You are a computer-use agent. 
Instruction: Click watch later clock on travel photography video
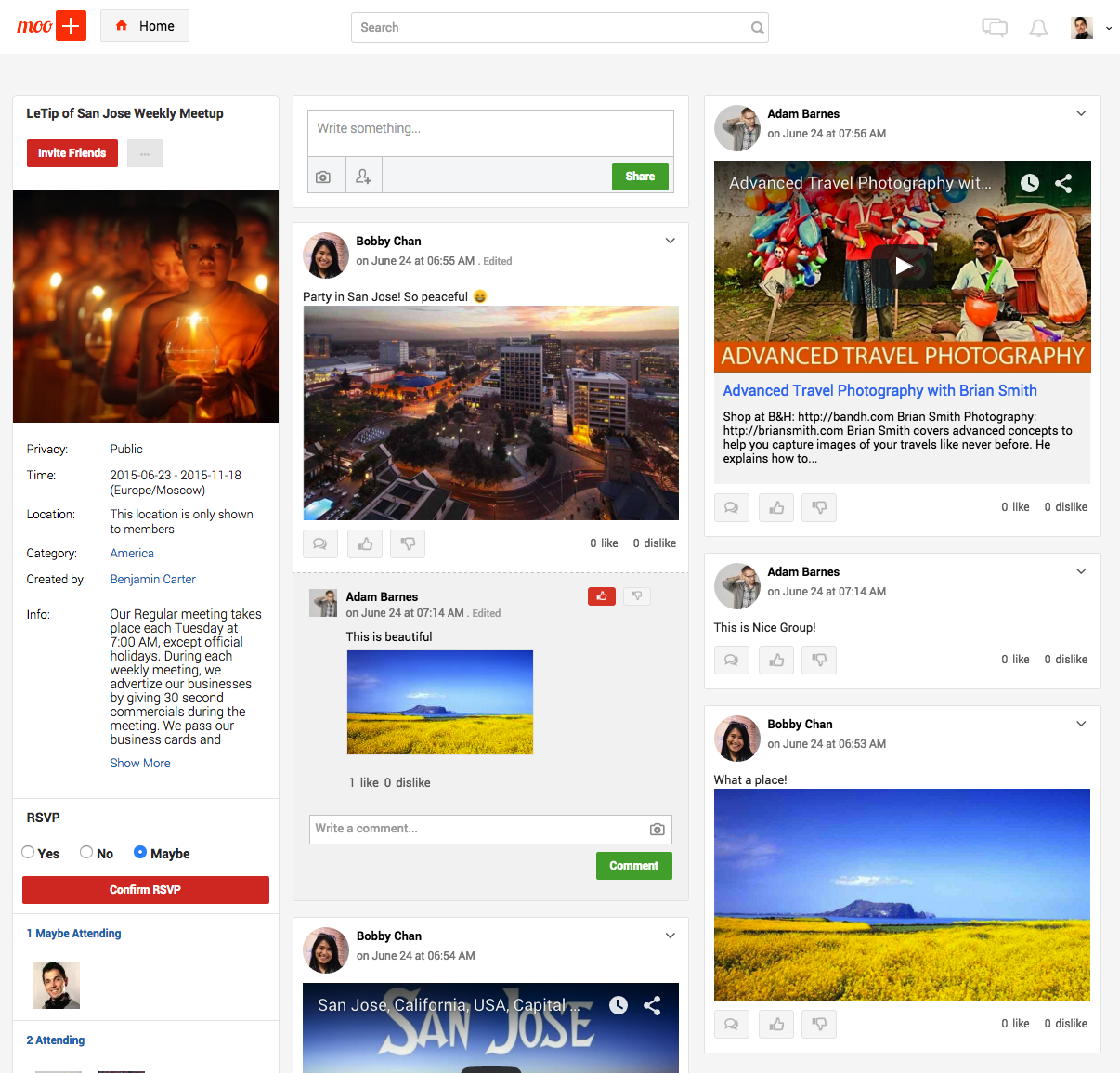click(x=1030, y=183)
